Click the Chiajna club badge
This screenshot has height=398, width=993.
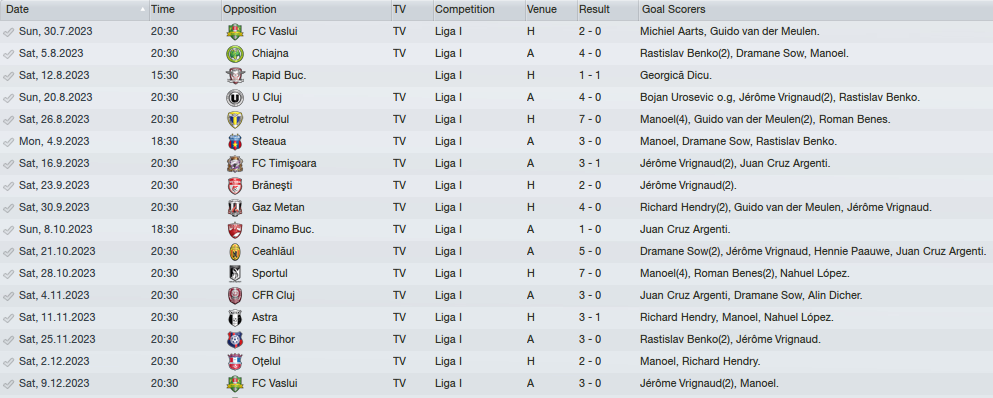234,53
